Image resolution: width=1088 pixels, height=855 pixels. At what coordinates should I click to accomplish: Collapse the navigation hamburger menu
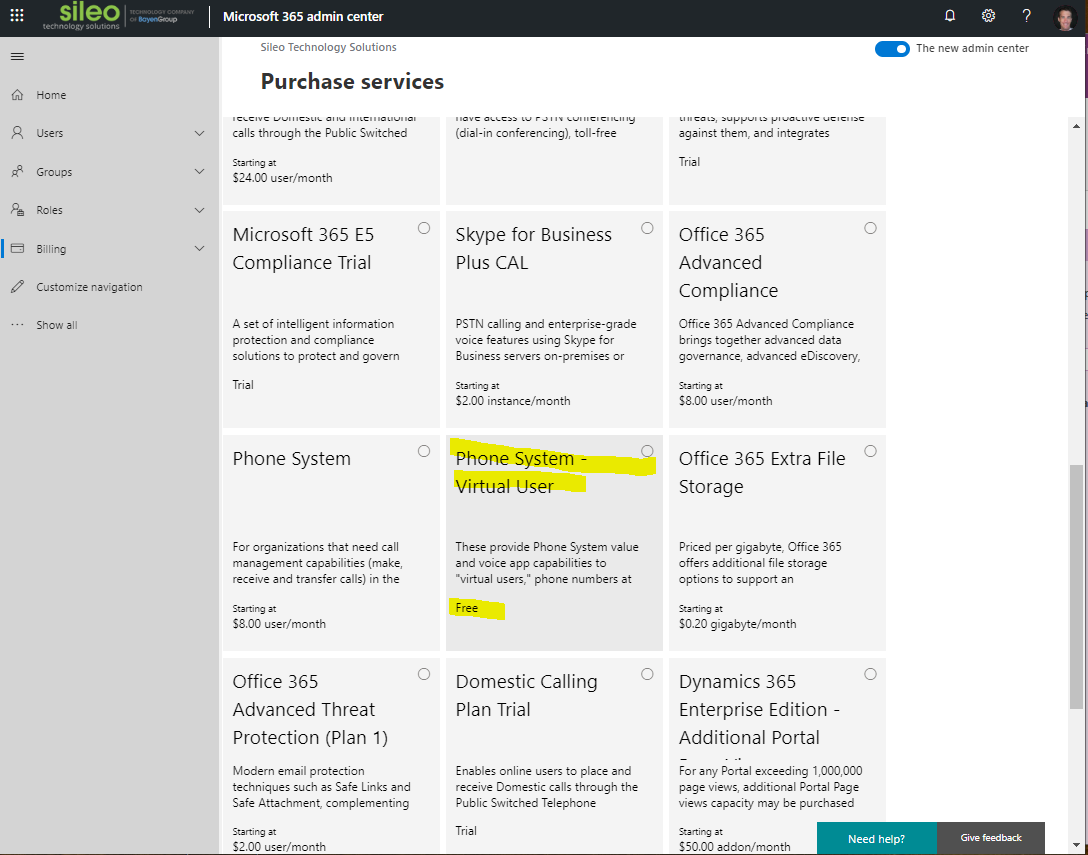coord(17,57)
